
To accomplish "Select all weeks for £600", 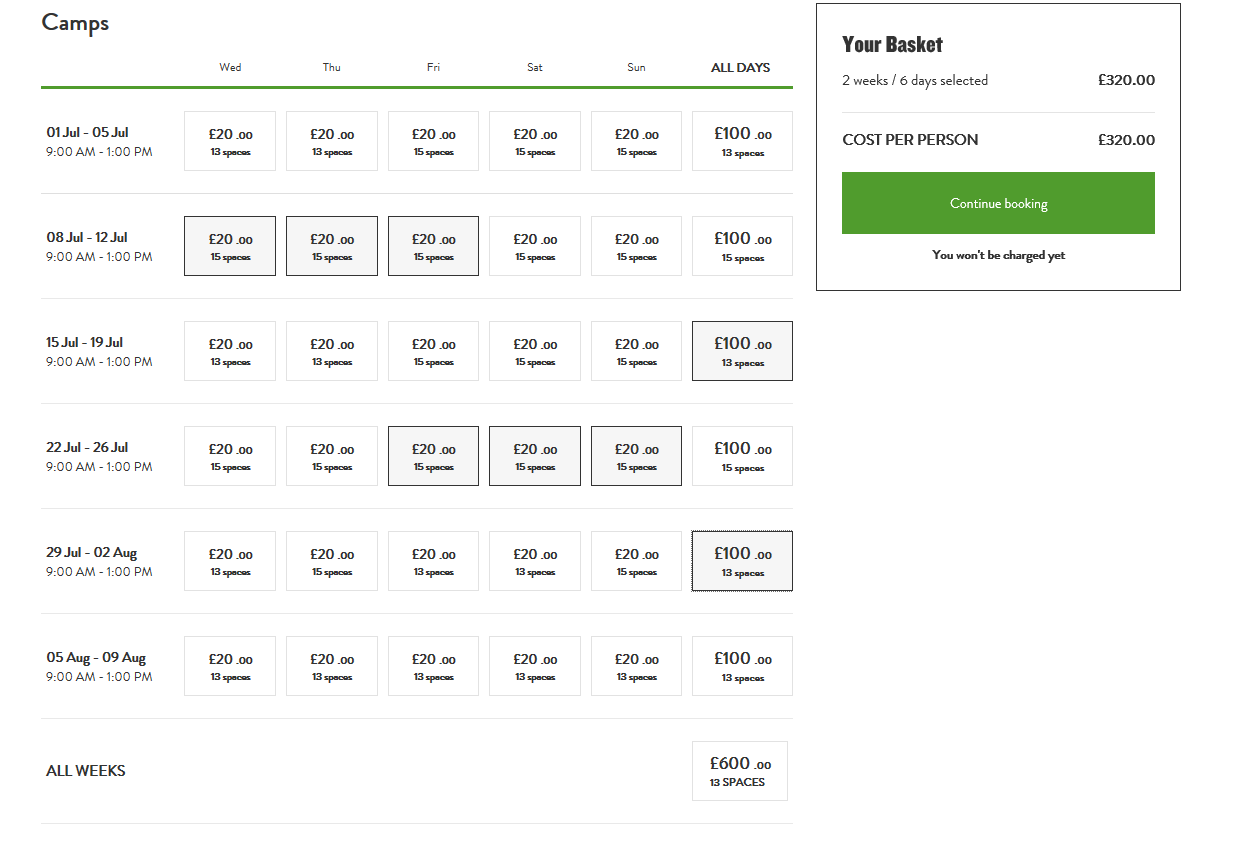I will click(x=740, y=771).
